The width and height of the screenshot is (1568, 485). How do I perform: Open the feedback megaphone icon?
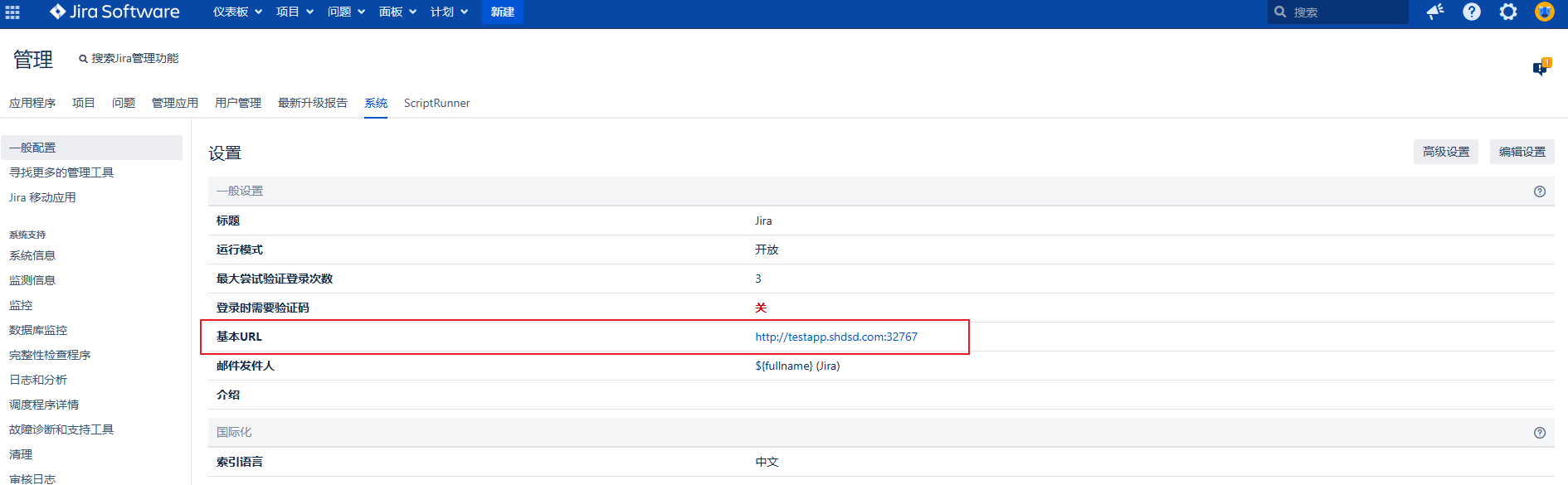(x=1434, y=12)
